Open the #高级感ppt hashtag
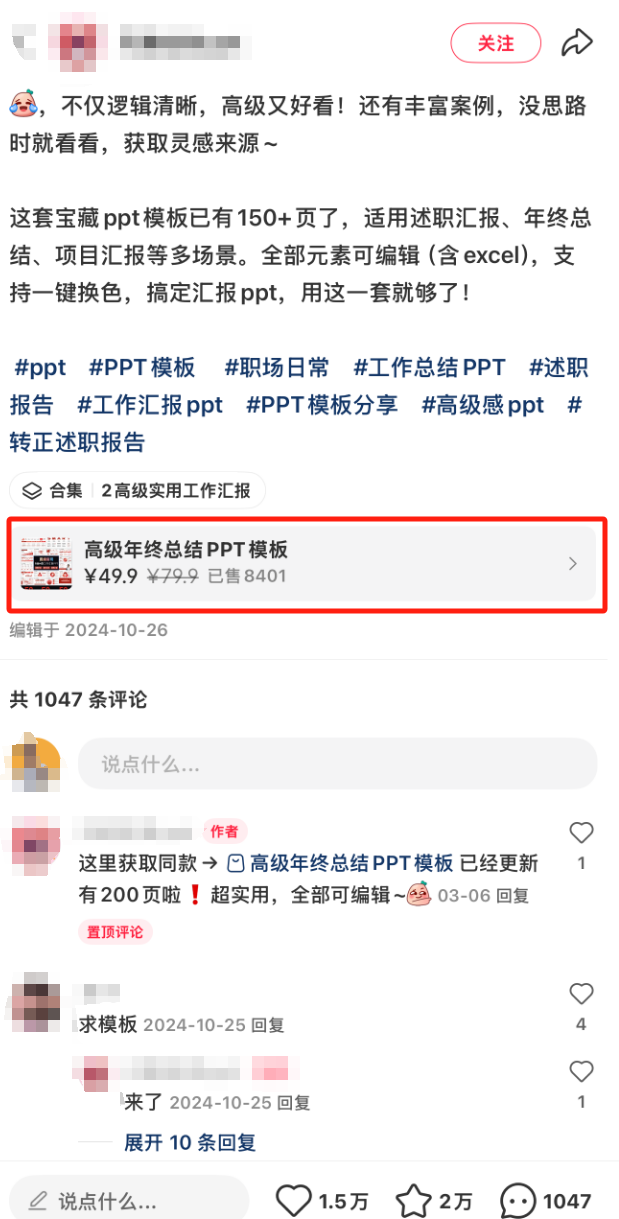 (x=483, y=405)
